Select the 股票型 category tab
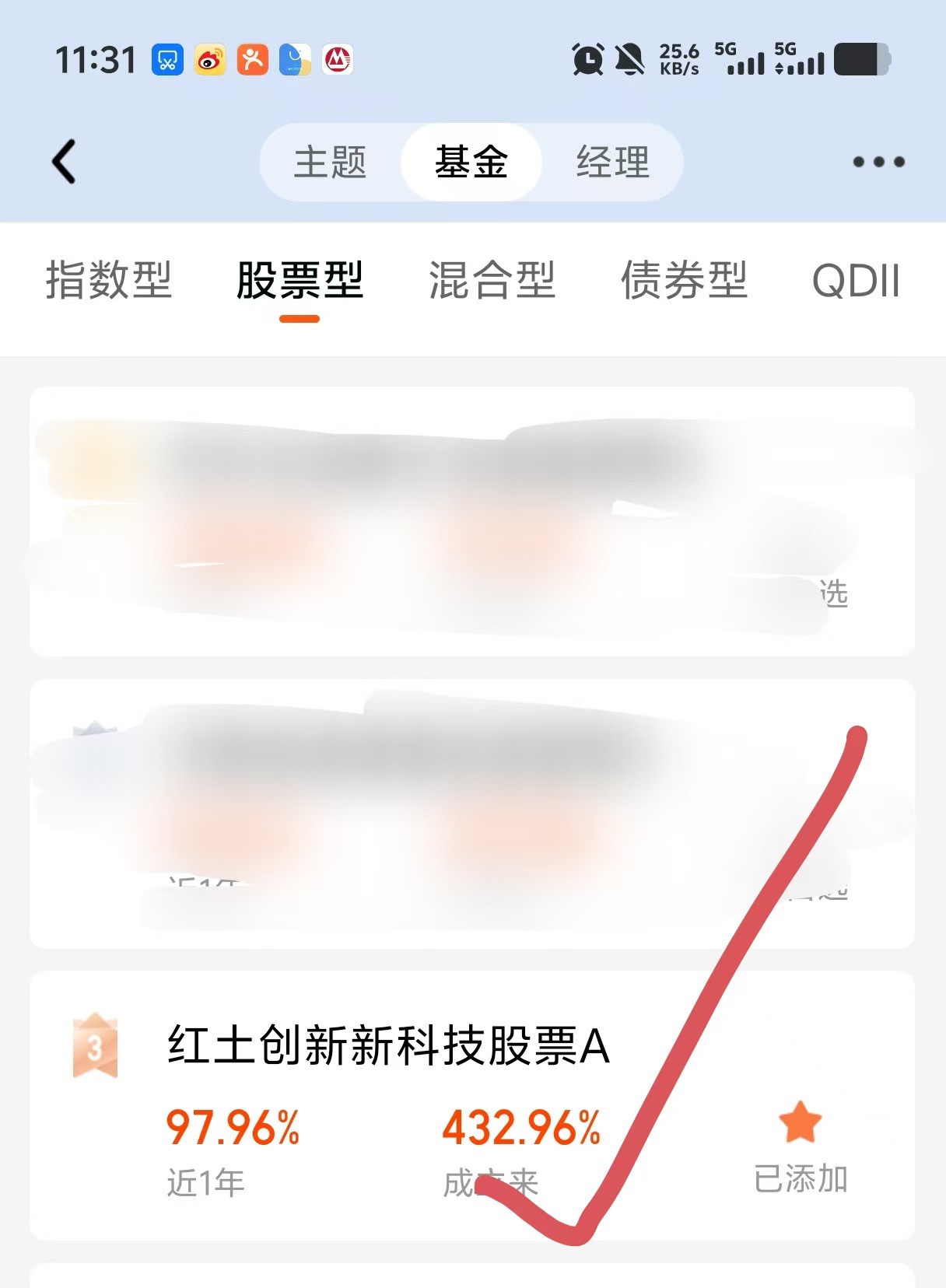The height and width of the screenshot is (1288, 946). pos(300,280)
